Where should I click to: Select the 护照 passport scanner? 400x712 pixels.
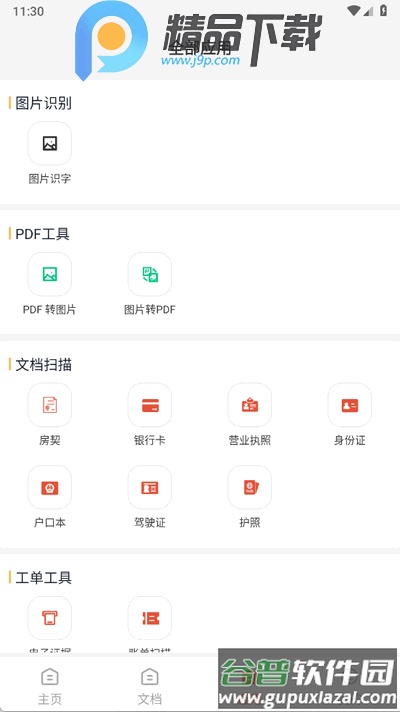point(250,488)
